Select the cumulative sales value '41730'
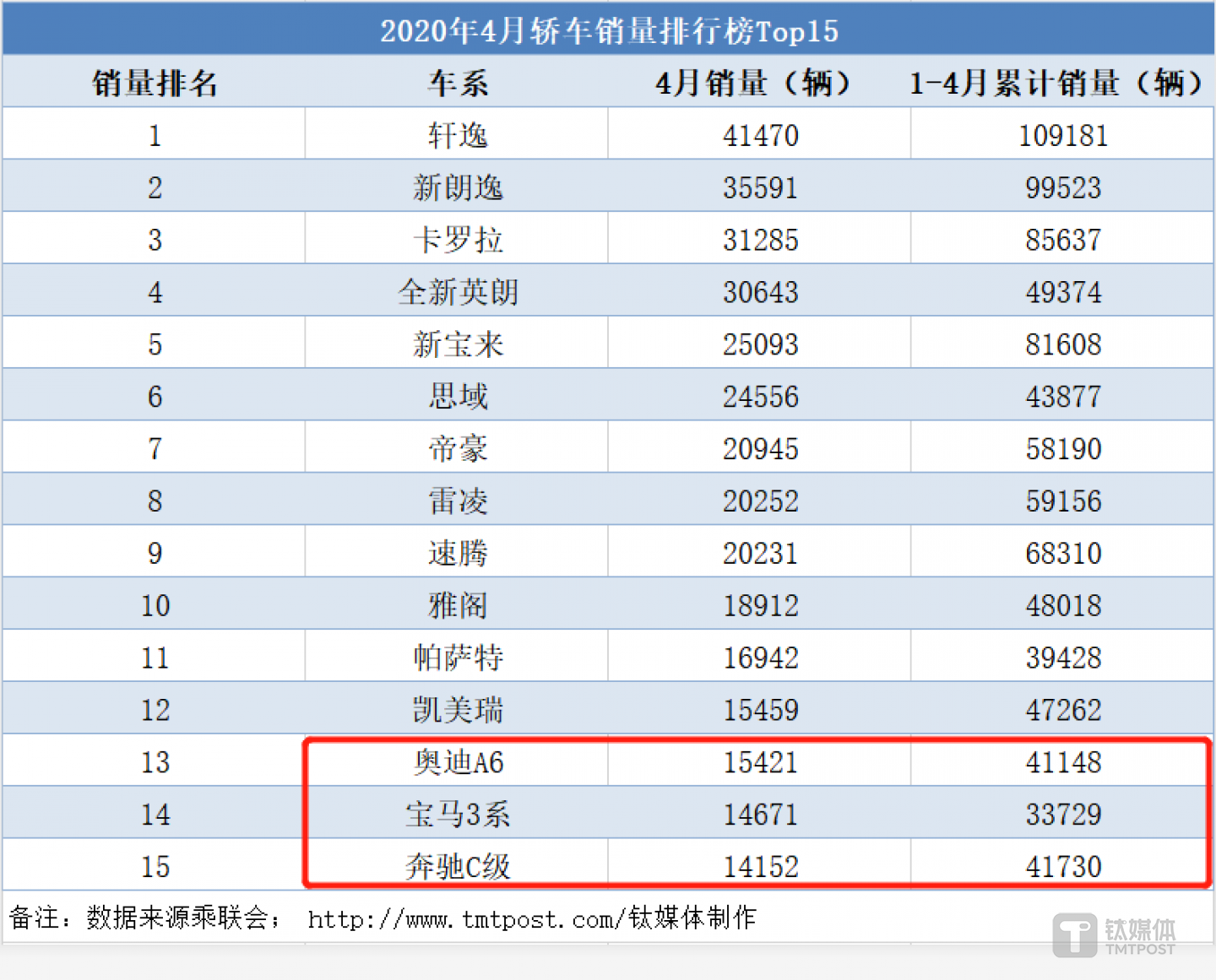 [x=1063, y=867]
